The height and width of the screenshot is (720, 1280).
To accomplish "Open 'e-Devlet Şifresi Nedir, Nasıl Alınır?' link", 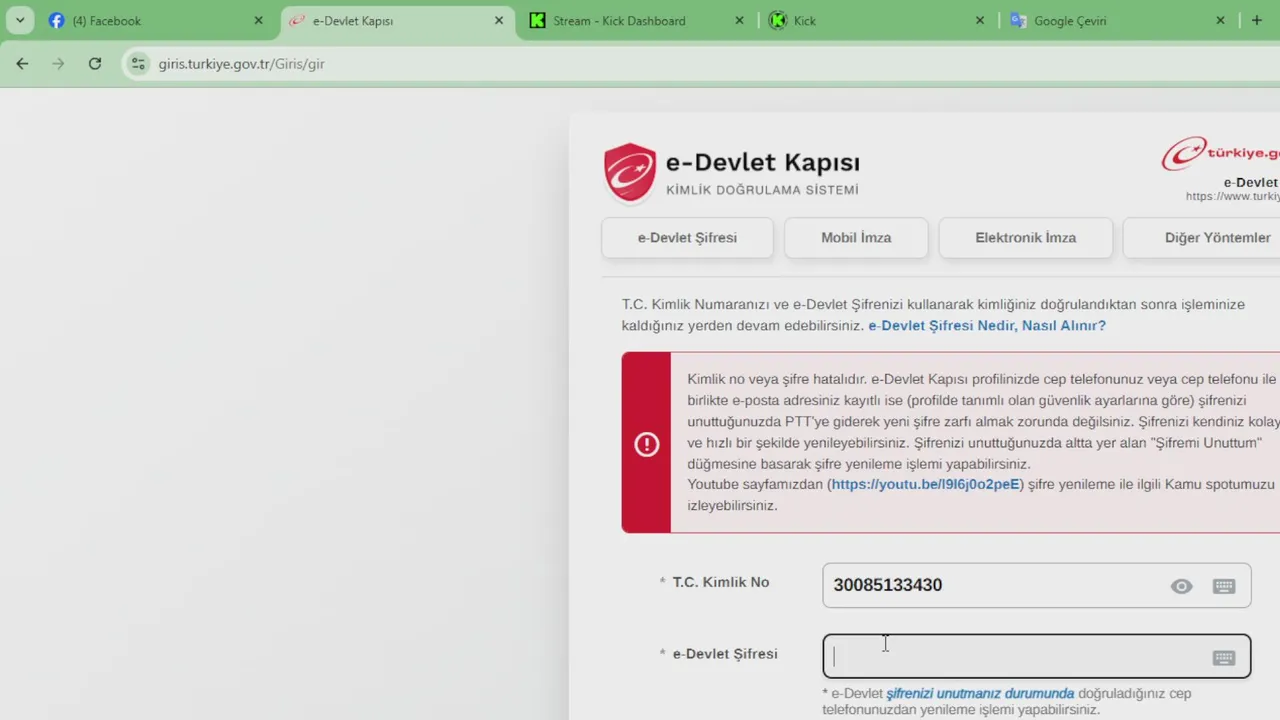I will 987,326.
